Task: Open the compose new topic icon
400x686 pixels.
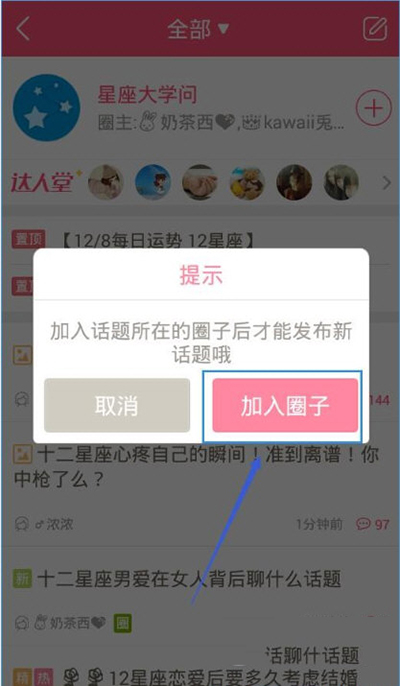Action: click(x=375, y=29)
